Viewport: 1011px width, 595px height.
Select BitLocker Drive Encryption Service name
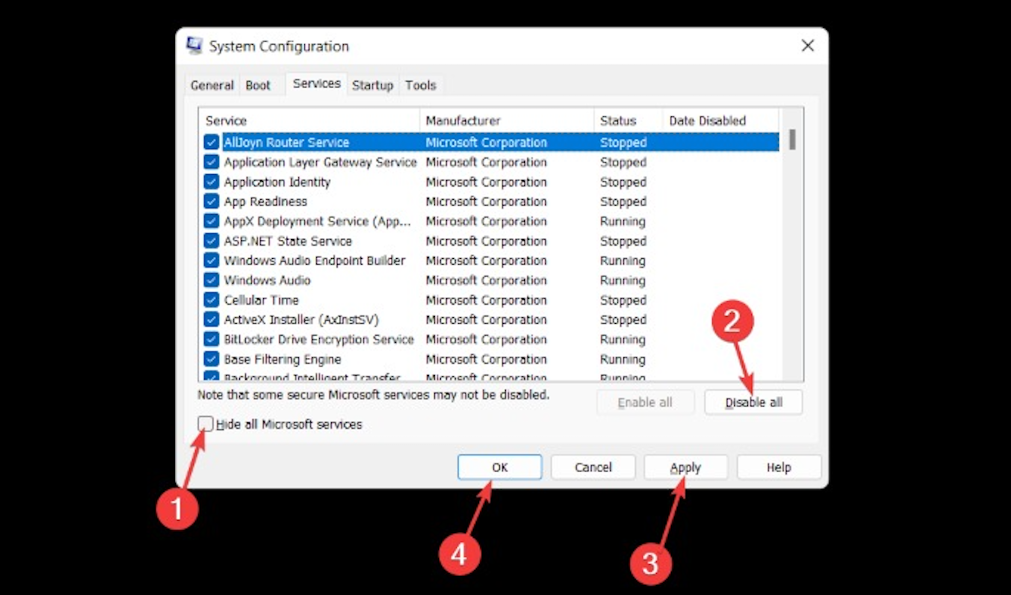[319, 339]
